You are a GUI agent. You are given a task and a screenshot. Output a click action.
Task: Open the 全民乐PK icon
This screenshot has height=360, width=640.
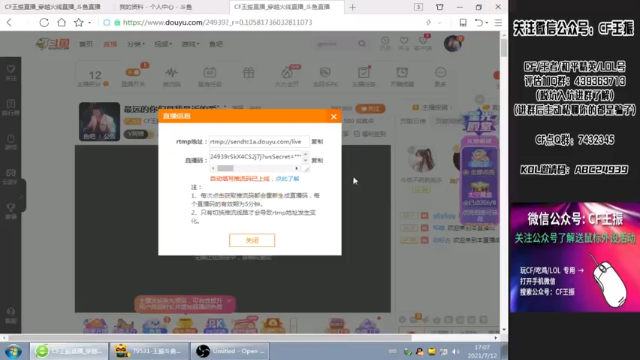[325, 76]
